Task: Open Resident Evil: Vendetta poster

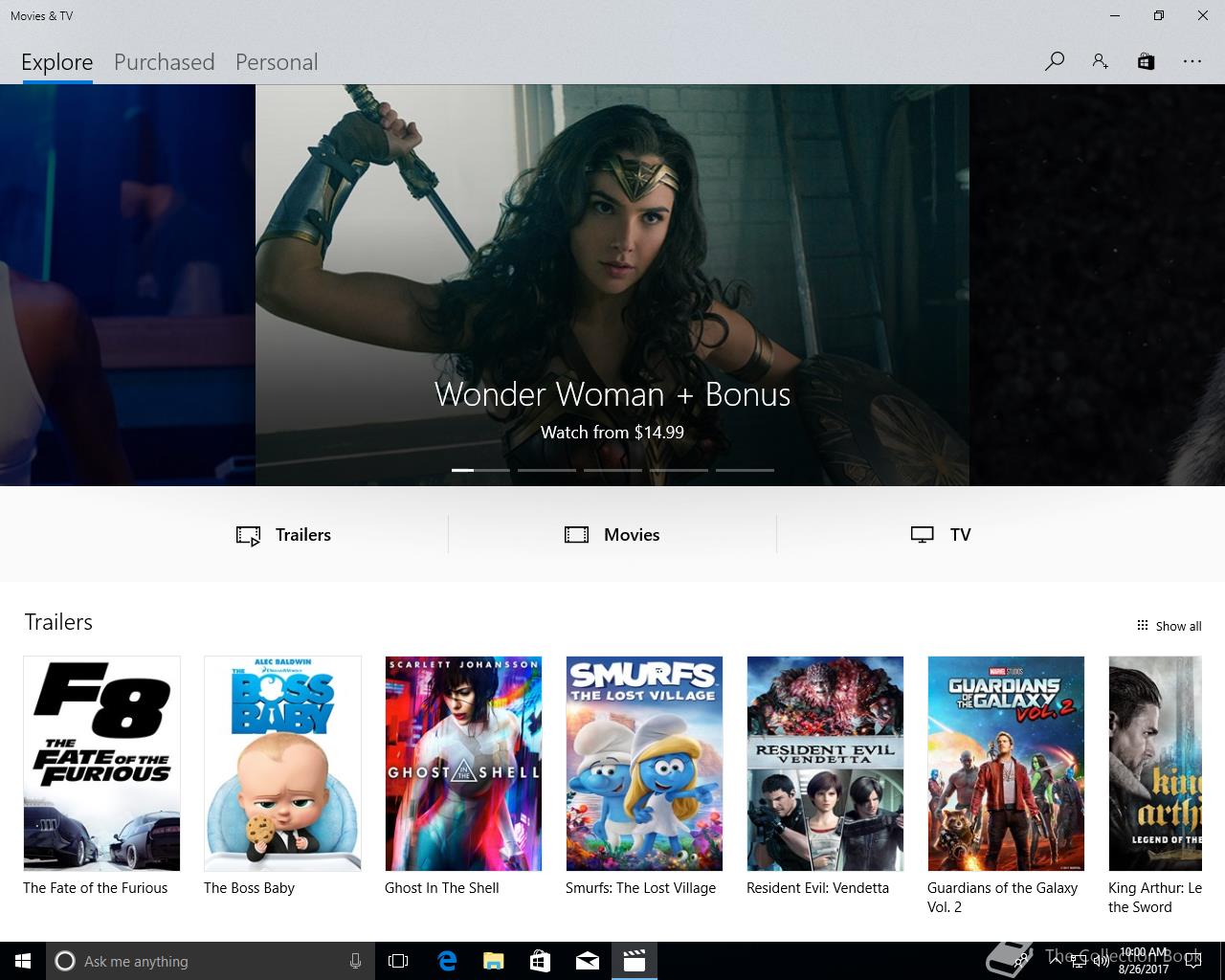Action: 825,764
